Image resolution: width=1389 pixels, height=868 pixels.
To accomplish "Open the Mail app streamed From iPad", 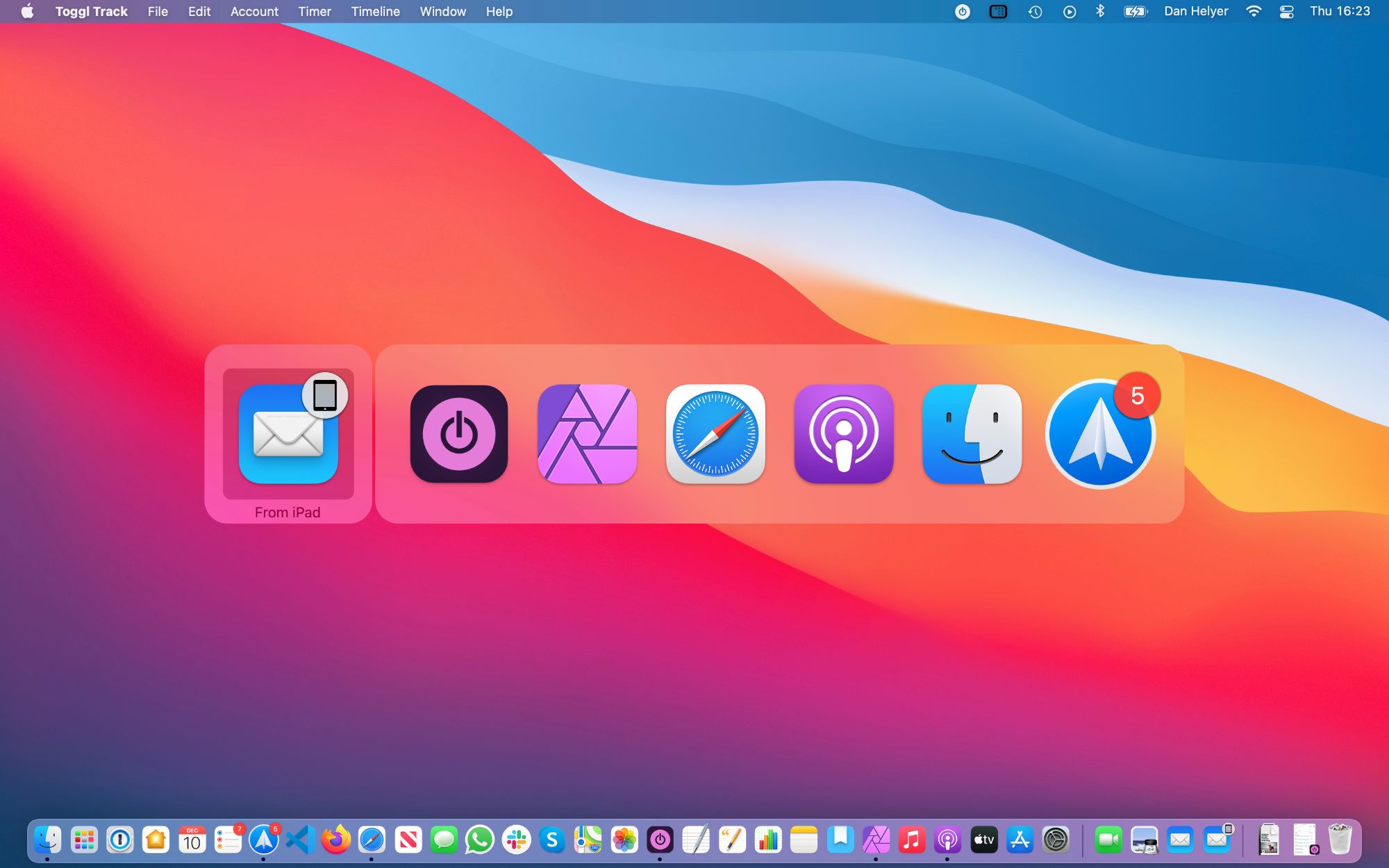I will (x=288, y=434).
